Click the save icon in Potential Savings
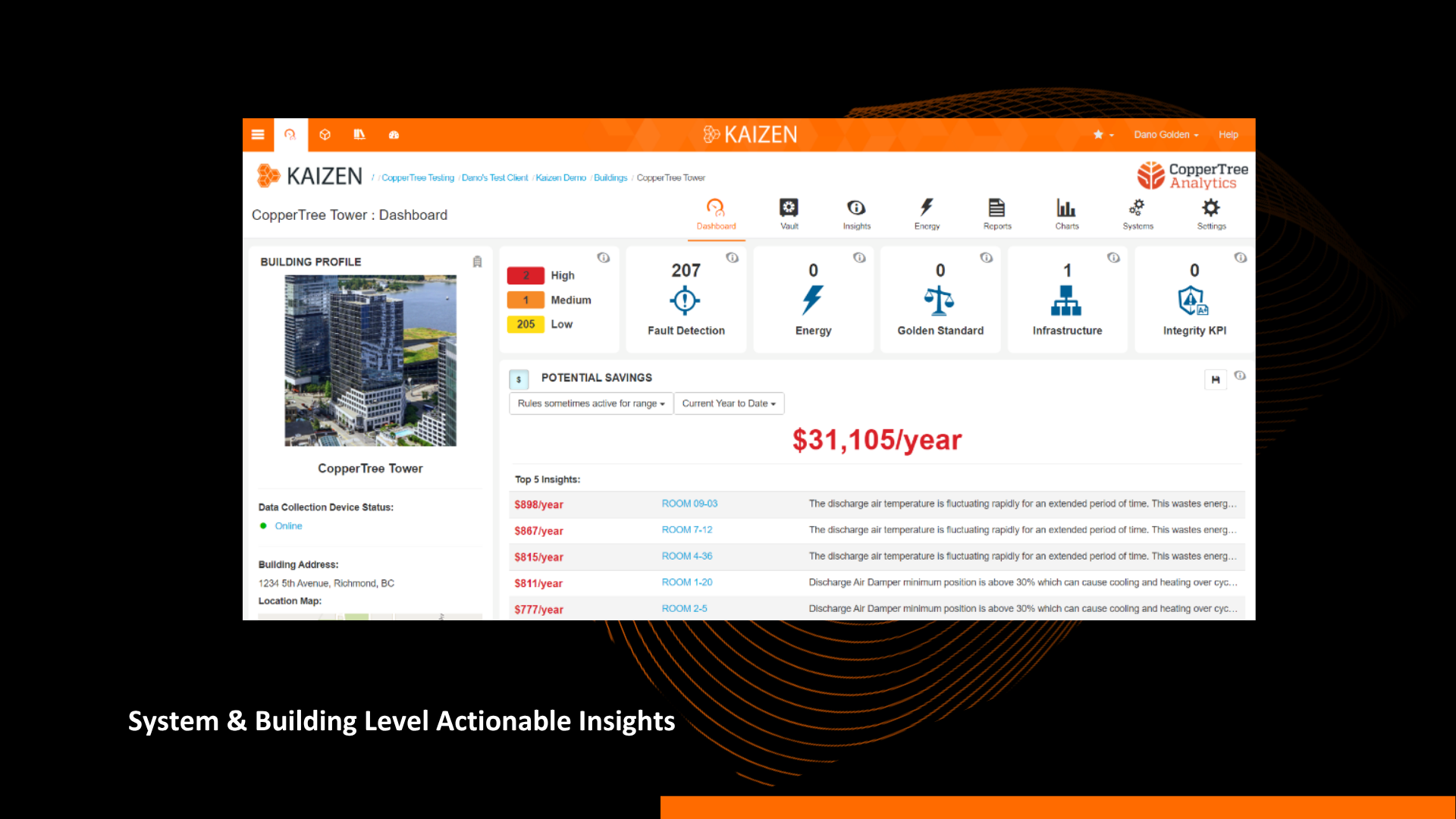Image resolution: width=1456 pixels, height=819 pixels. (x=1216, y=379)
